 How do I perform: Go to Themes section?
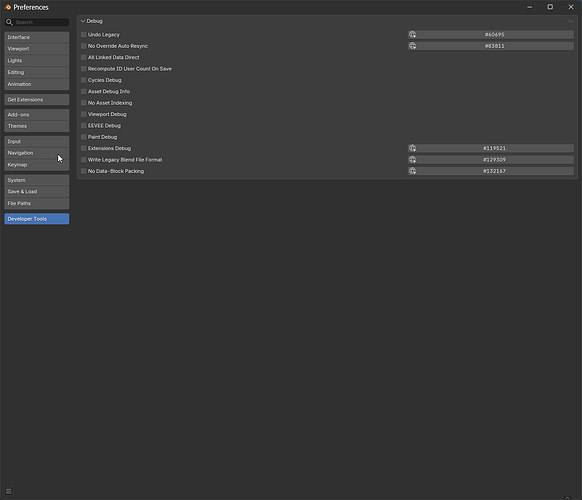[x=37, y=126]
